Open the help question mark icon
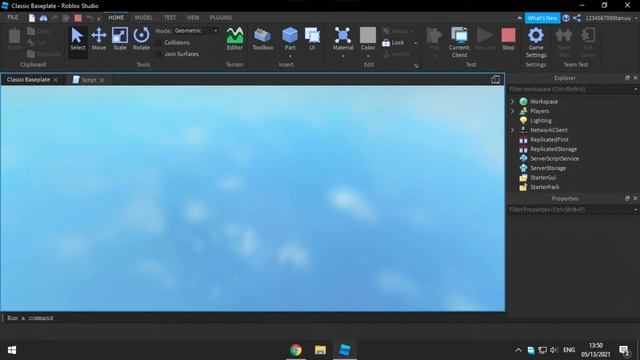Screen dimensions: 640x360 [566, 18]
